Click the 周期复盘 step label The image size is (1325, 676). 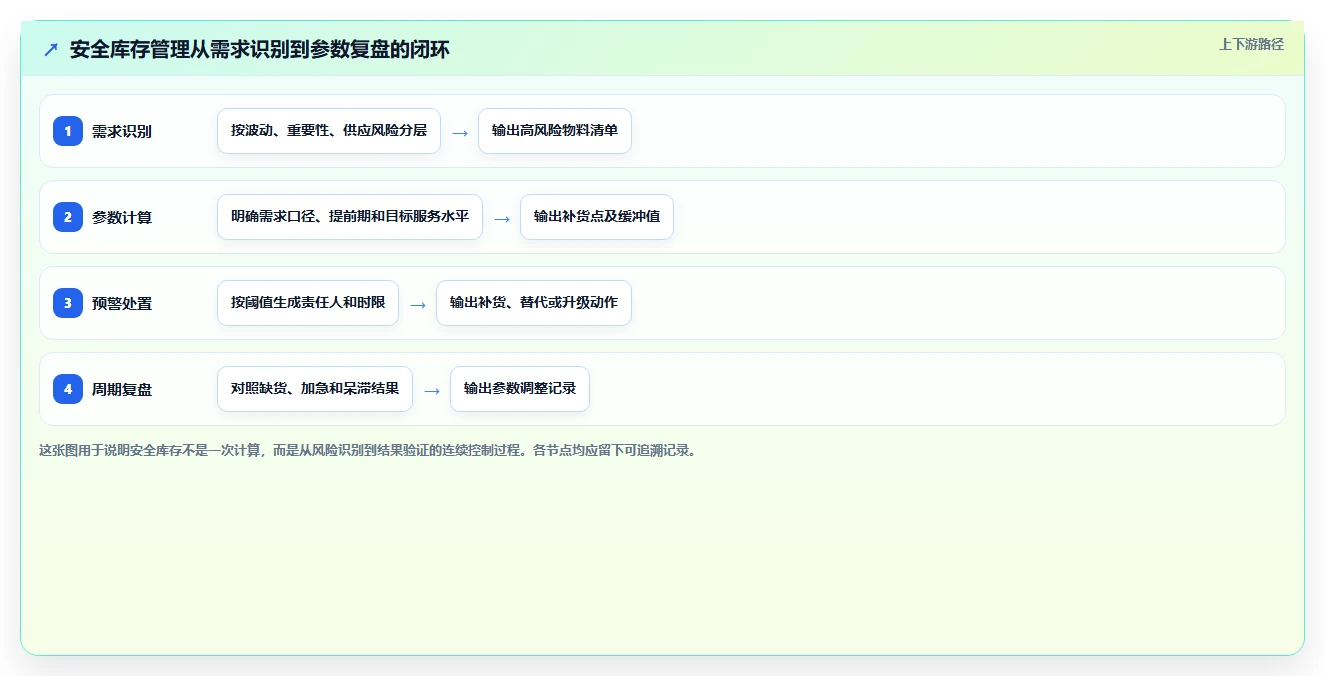click(122, 389)
